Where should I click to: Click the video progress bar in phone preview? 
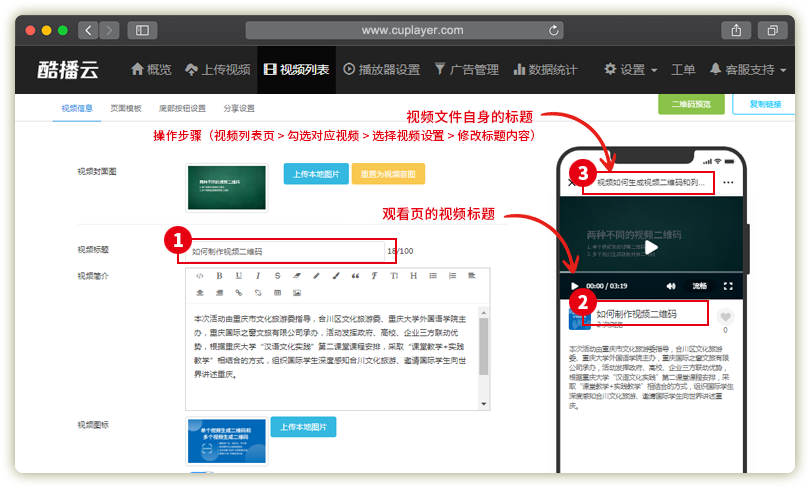tap(651, 273)
